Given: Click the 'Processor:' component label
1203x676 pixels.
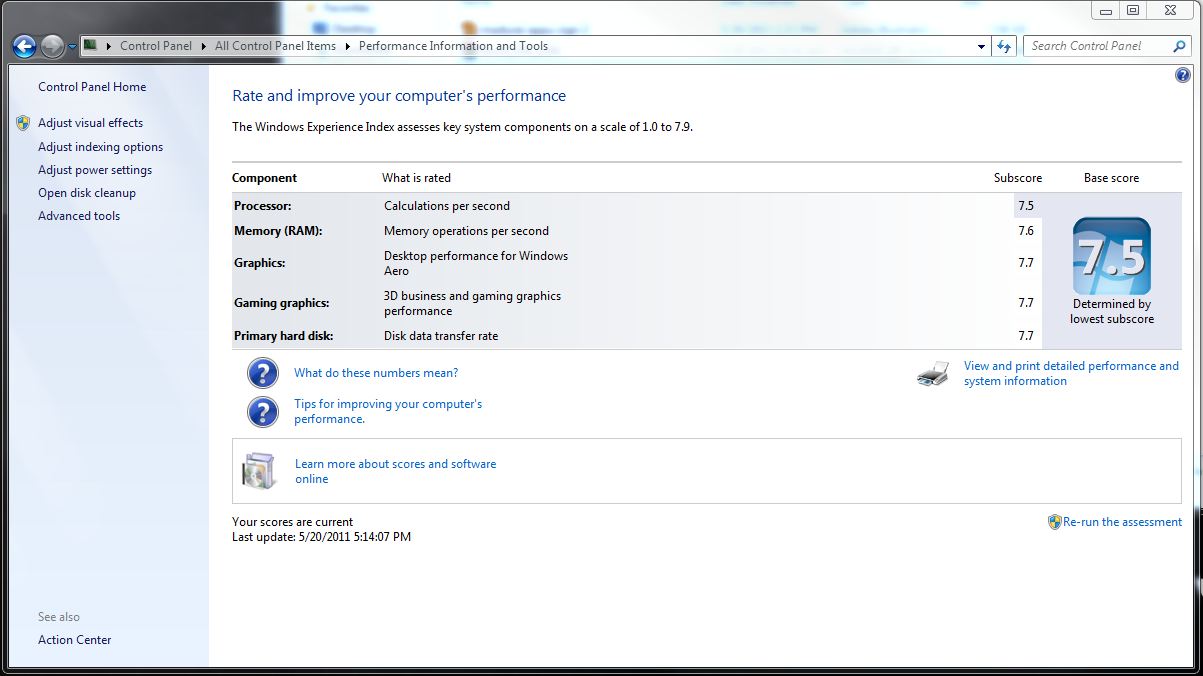Looking at the screenshot, I should [x=263, y=206].
